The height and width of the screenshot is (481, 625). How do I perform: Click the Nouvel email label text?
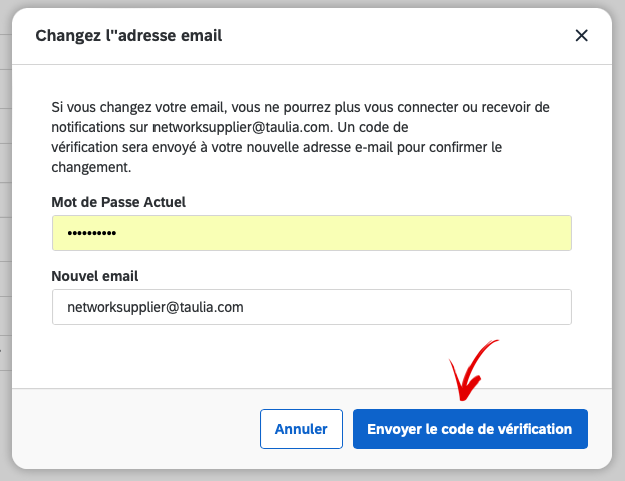(x=95, y=276)
